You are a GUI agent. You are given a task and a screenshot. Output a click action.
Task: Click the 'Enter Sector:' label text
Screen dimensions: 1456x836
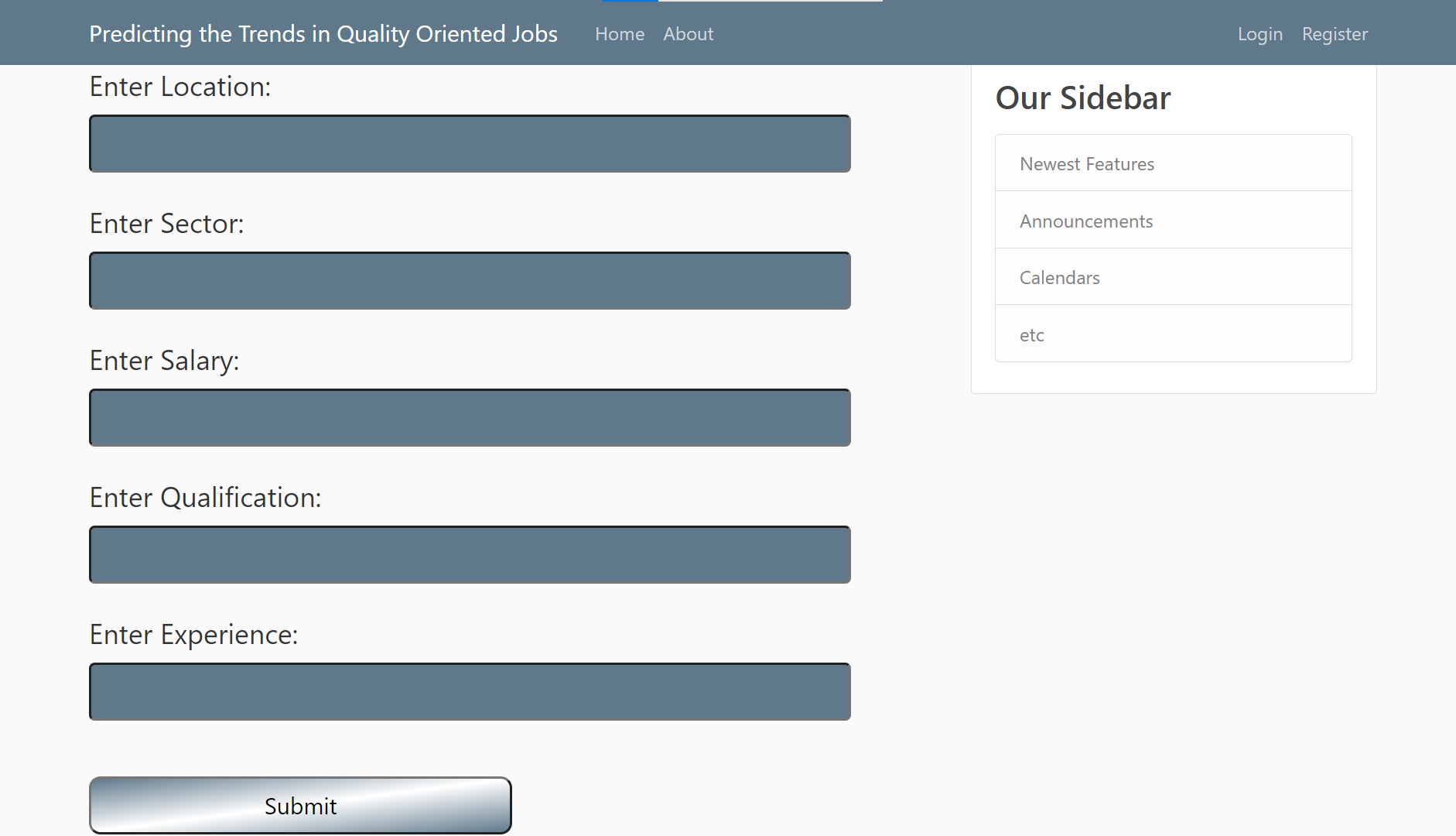tap(166, 224)
